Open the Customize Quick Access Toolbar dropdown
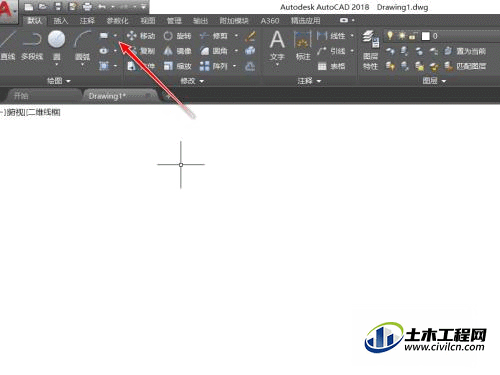This screenshot has height=375, width=500. click(143, 7)
